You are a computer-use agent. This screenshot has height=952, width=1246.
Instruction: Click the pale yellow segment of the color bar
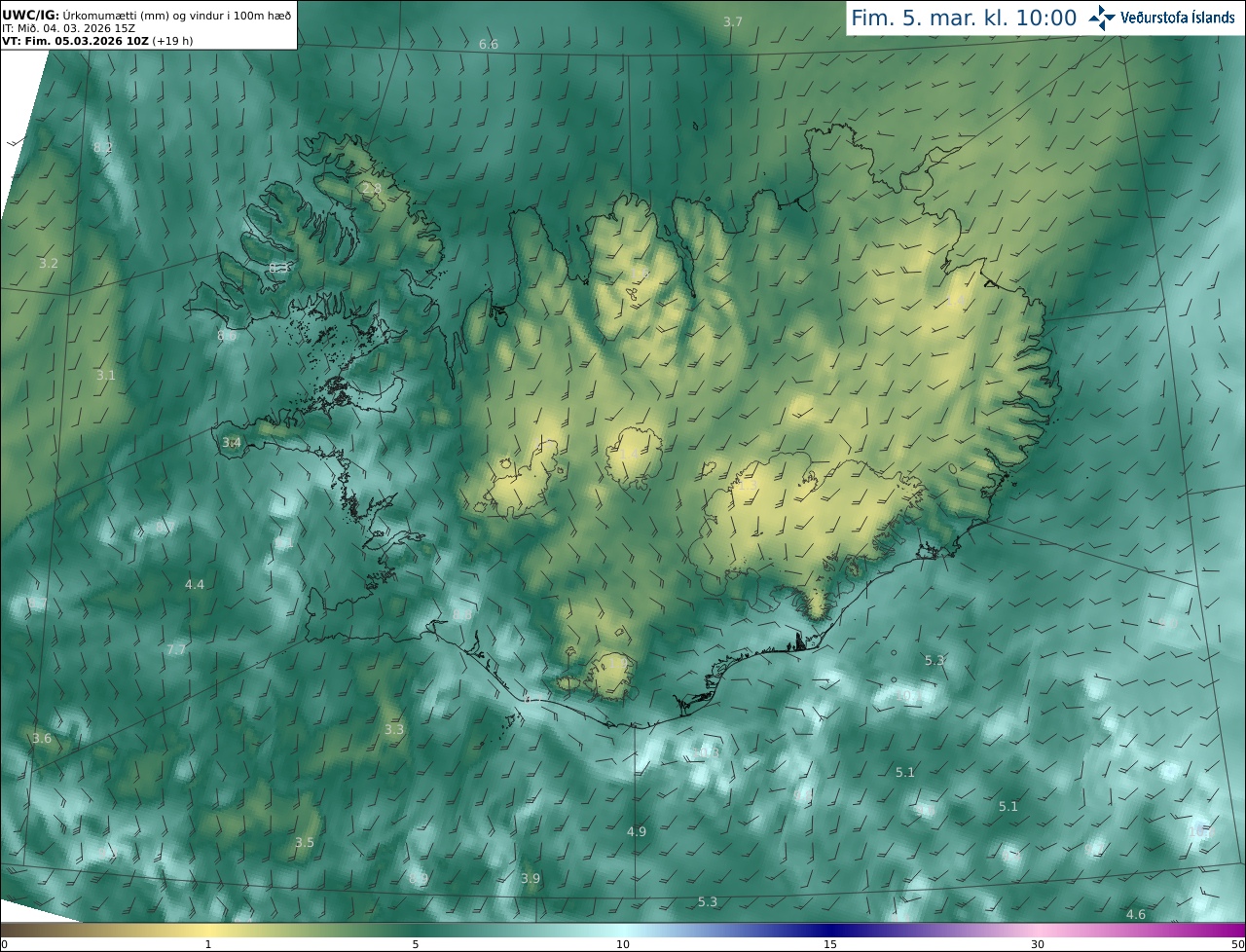[x=209, y=931]
